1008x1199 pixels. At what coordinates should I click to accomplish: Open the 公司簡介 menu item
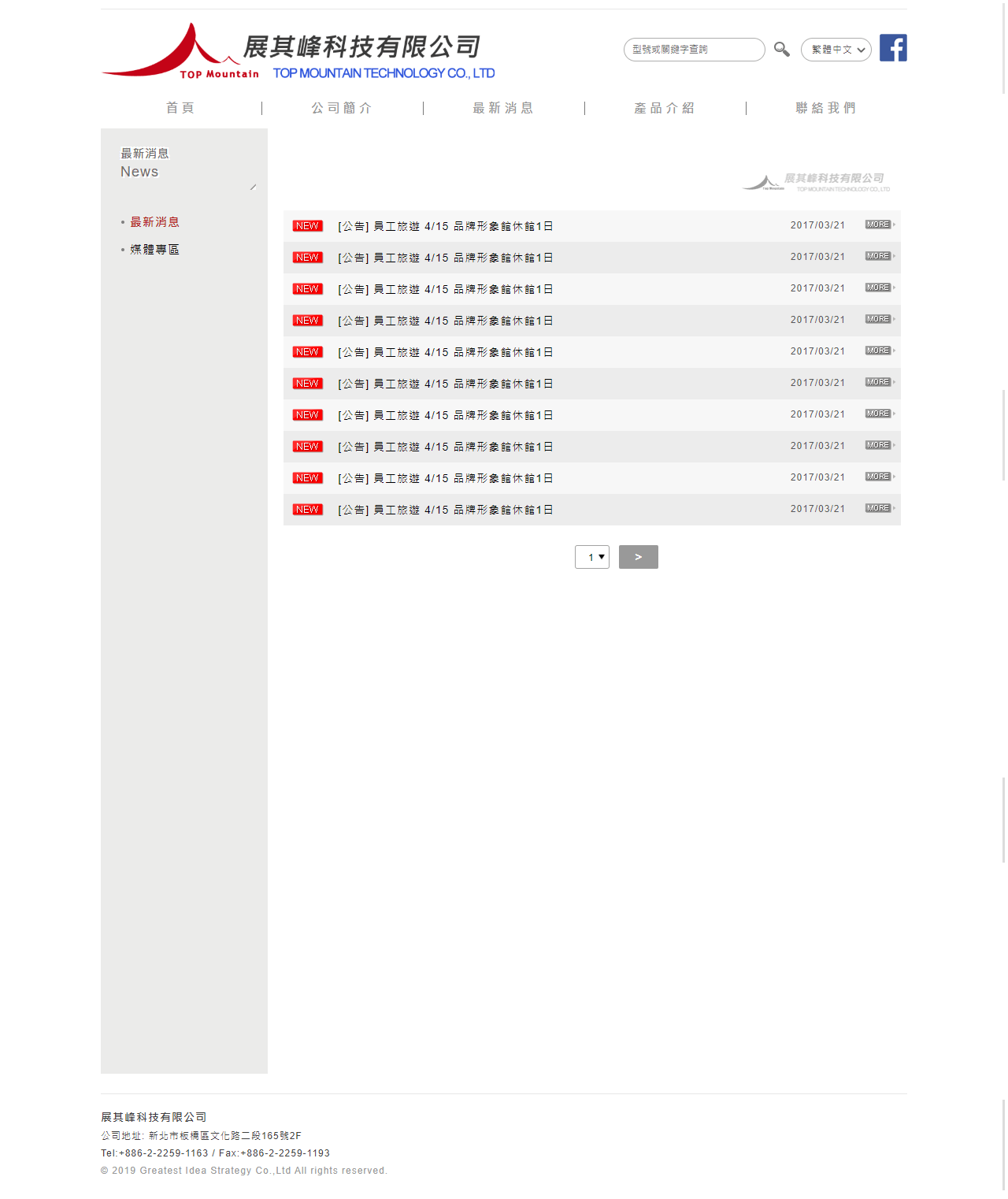[x=343, y=108]
